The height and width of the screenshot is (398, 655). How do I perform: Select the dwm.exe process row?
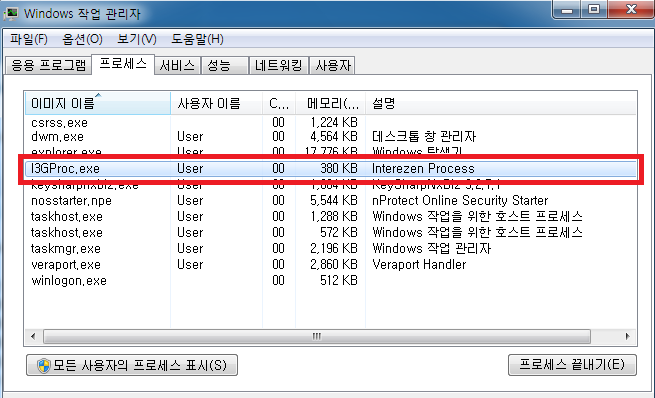330,137
